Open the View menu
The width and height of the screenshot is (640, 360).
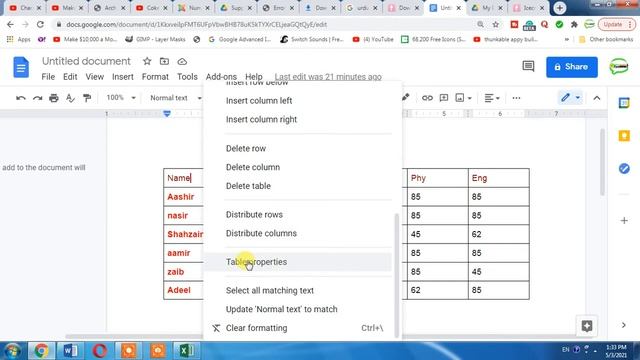[95, 77]
